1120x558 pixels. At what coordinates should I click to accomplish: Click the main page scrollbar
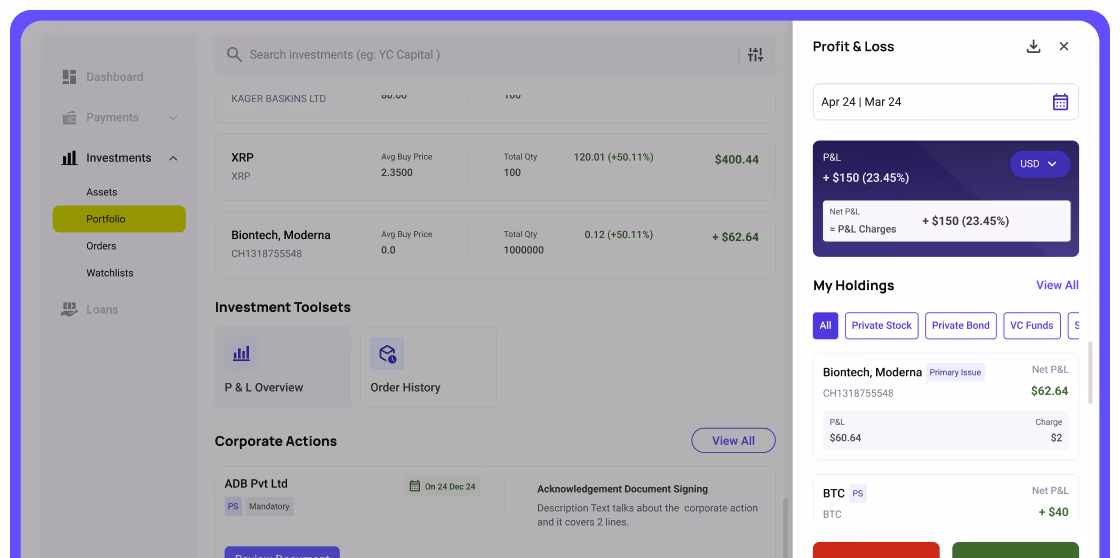(784, 527)
